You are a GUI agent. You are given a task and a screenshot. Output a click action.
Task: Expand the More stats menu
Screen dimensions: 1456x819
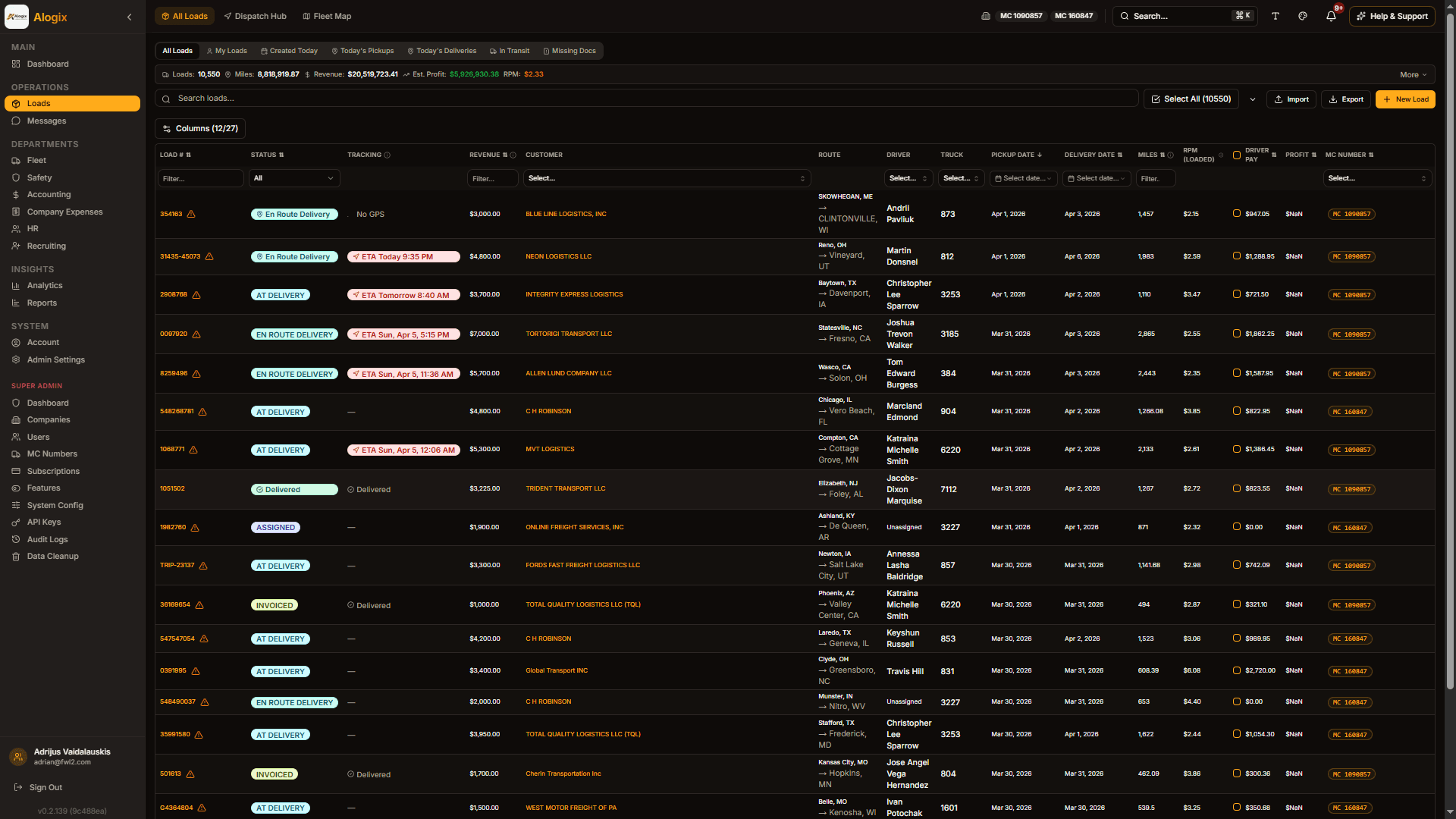pyautogui.click(x=1414, y=75)
